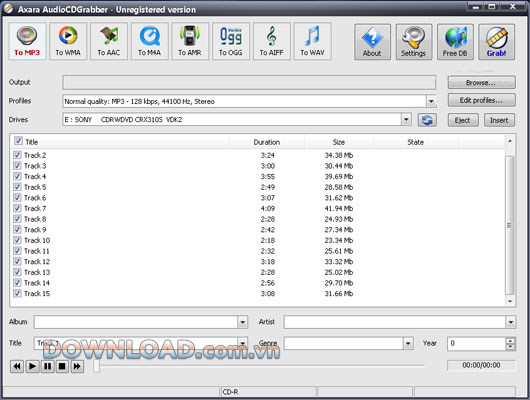Image resolution: width=530 pixels, height=400 pixels.
Task: Expand the Profiles dropdown arrow
Action: (x=431, y=101)
